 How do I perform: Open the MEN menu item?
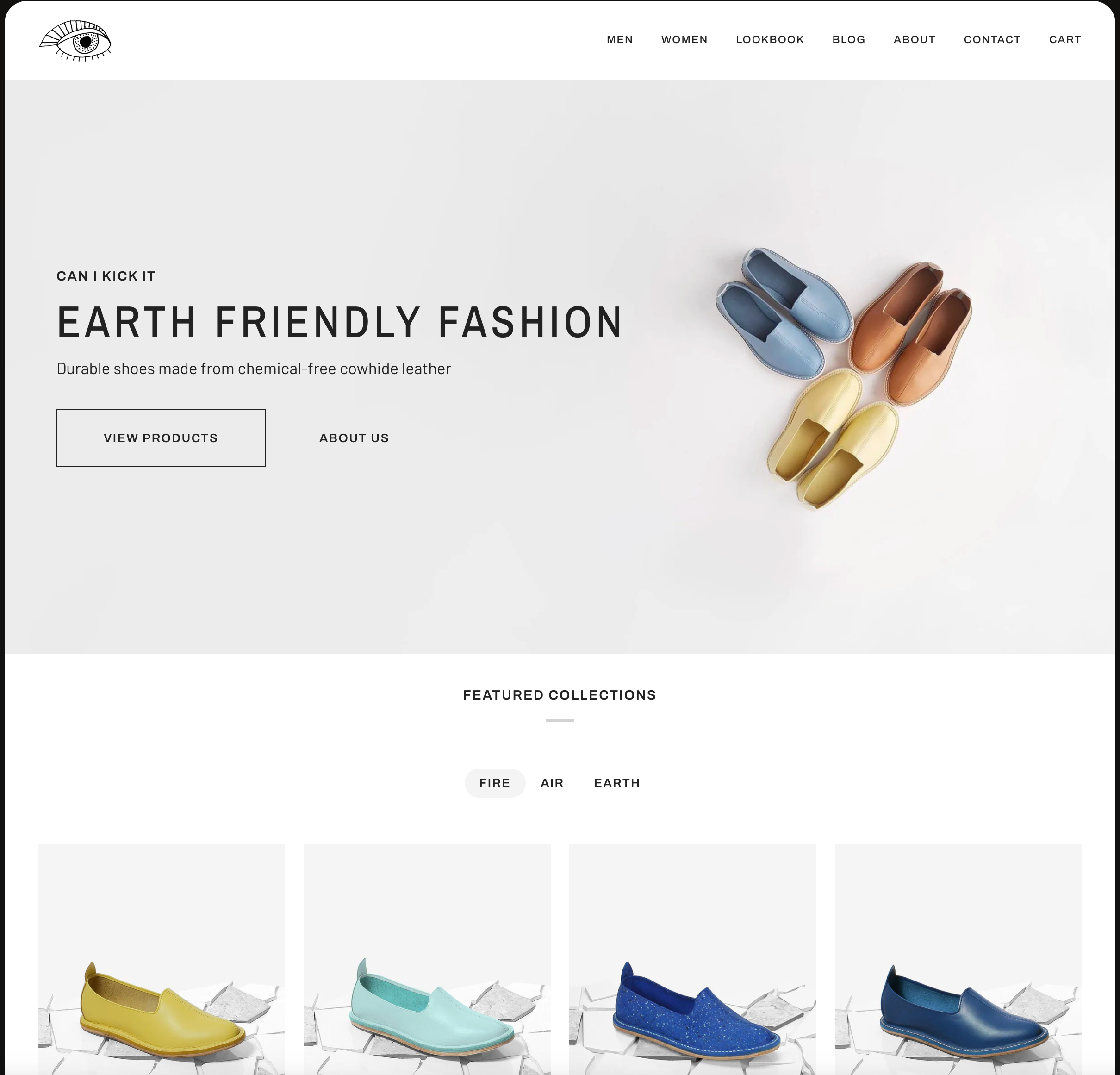tap(619, 39)
